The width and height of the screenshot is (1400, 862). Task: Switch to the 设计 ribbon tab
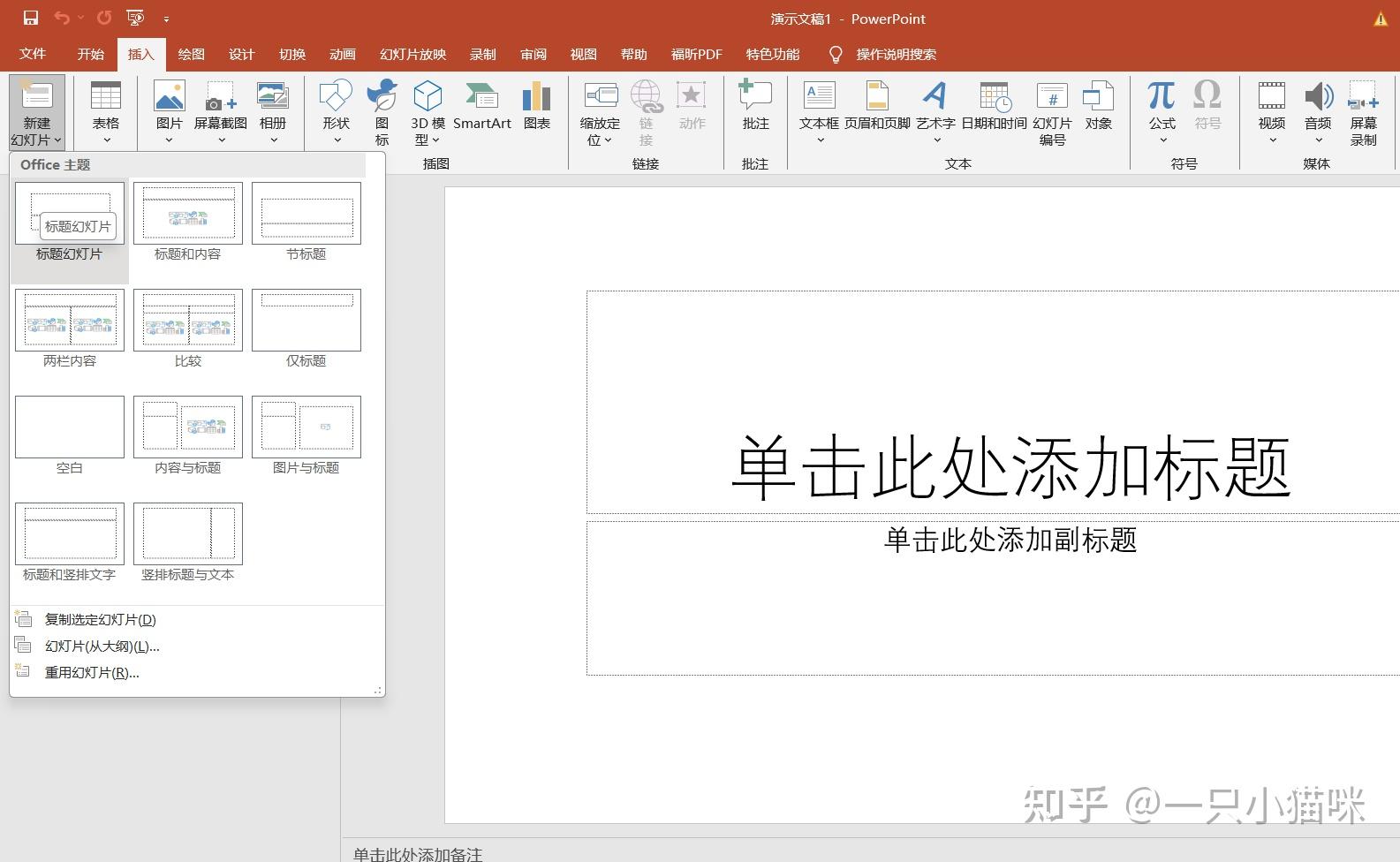241,54
